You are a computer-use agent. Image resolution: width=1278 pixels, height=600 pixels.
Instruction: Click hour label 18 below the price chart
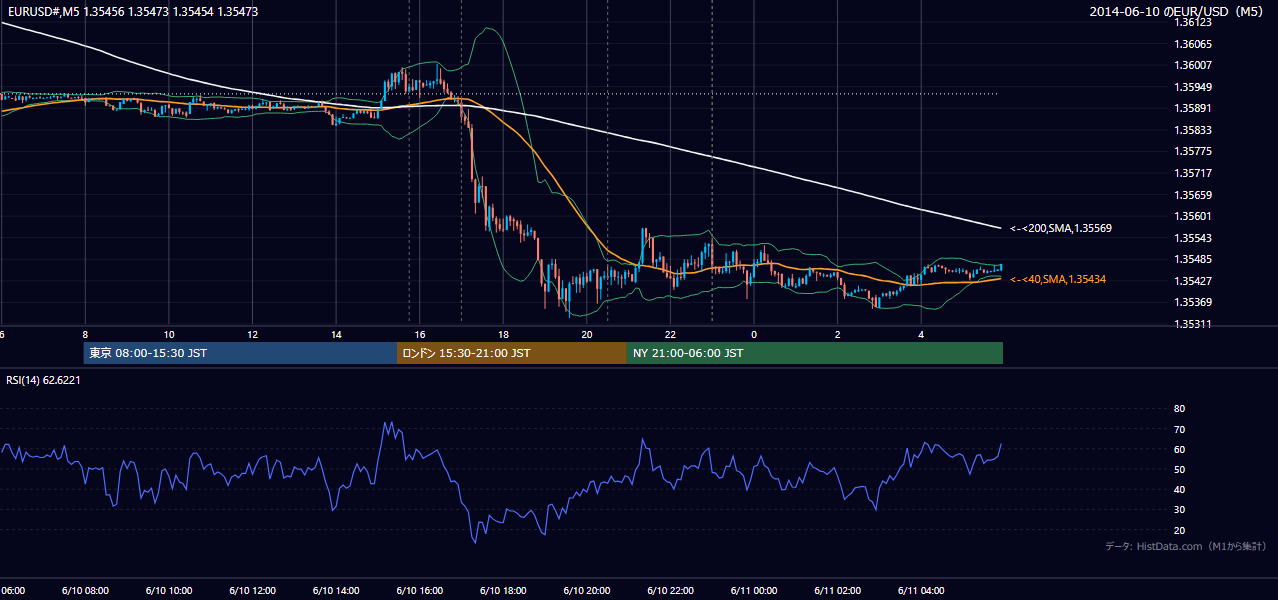(503, 334)
